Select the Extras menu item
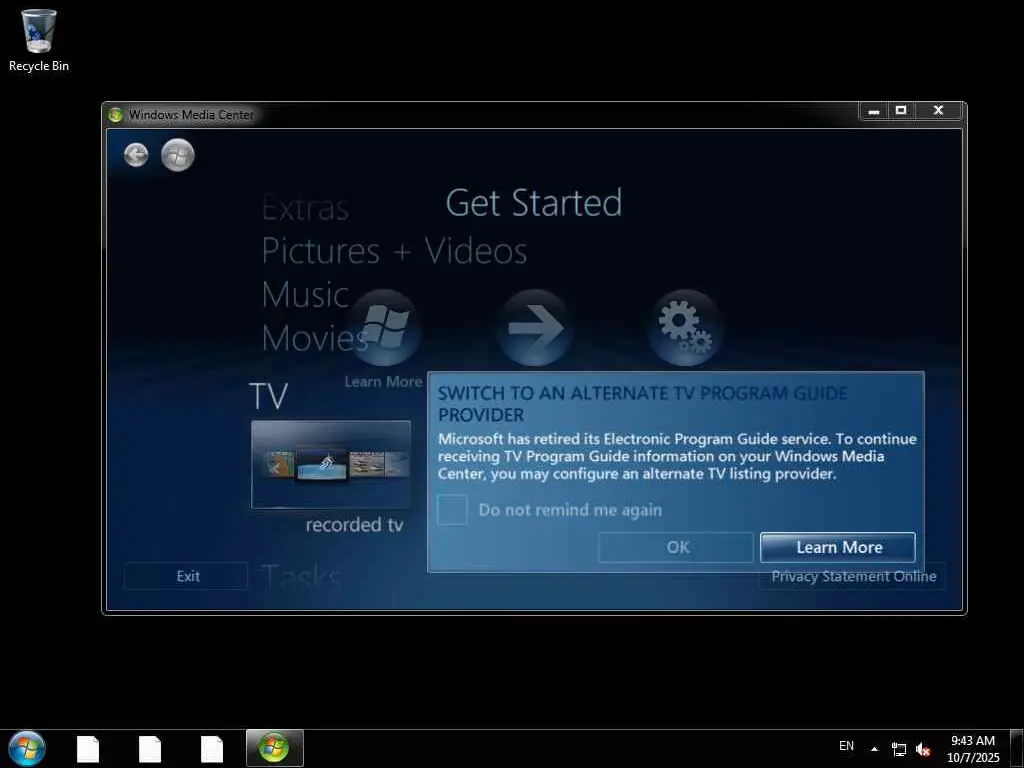This screenshot has width=1024, height=768. 305,209
